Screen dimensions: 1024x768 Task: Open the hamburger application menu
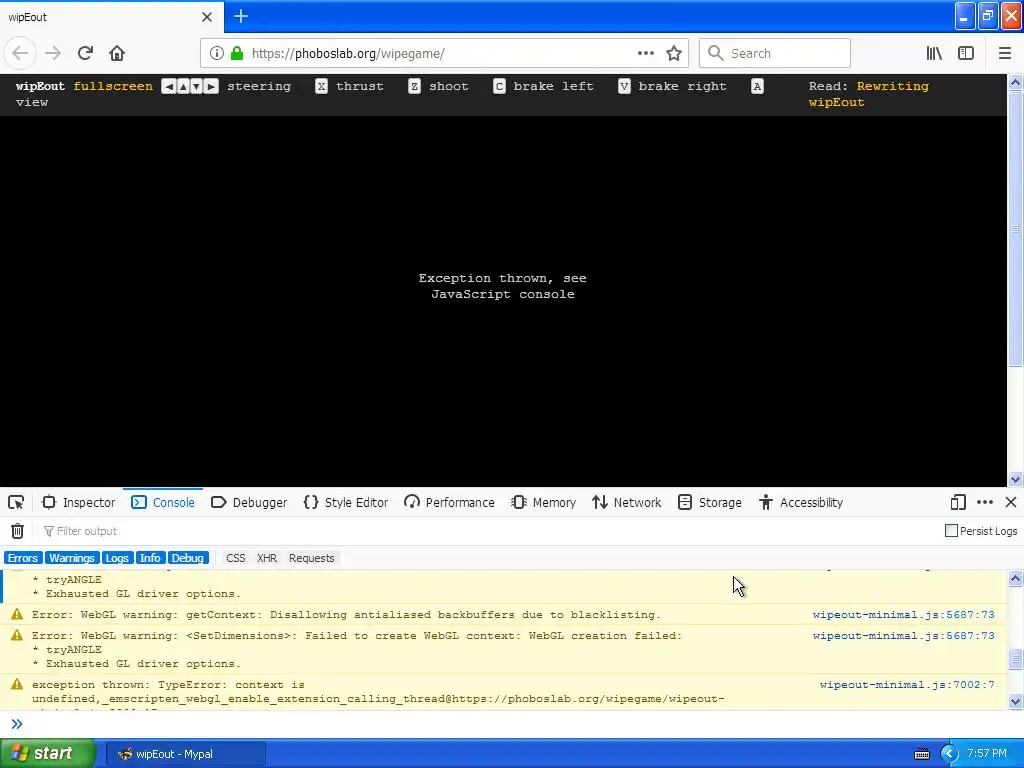tap(1004, 54)
